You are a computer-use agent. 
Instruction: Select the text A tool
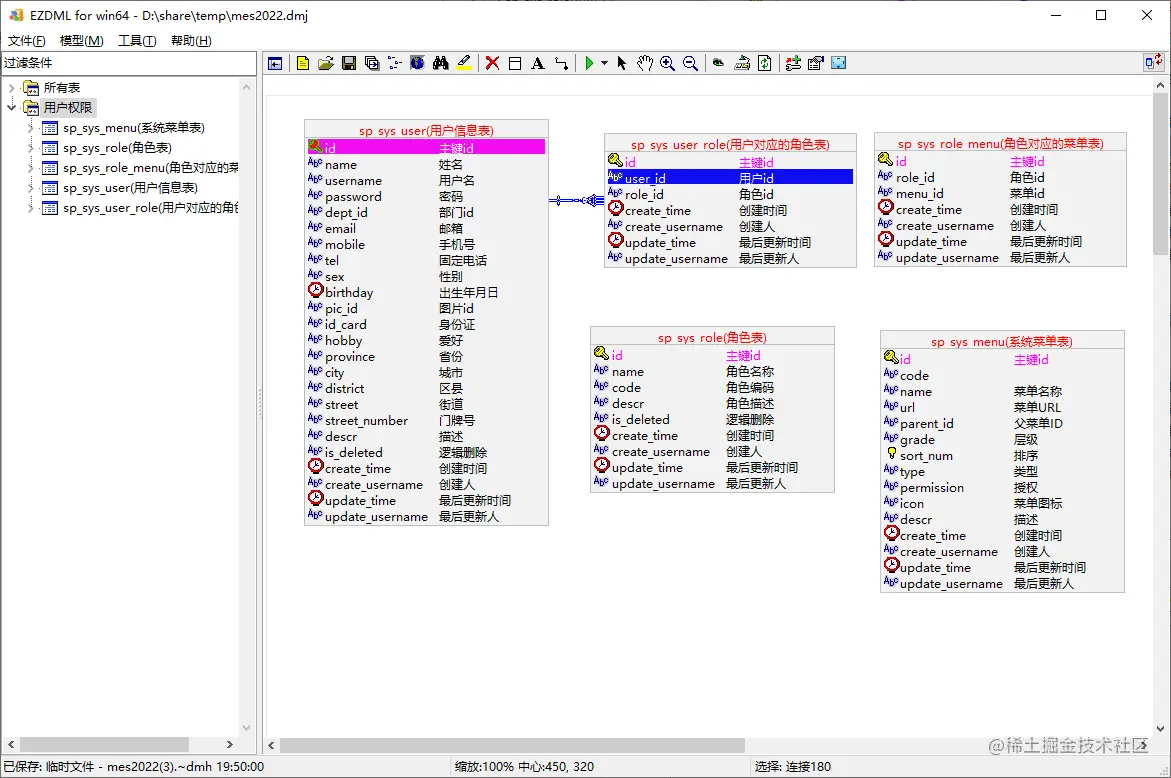538,63
